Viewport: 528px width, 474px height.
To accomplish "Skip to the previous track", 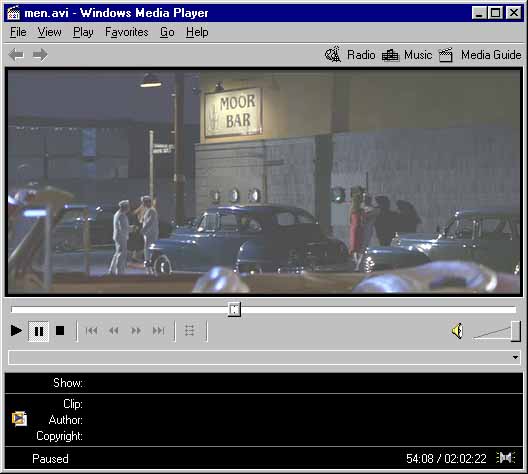I will pos(91,331).
